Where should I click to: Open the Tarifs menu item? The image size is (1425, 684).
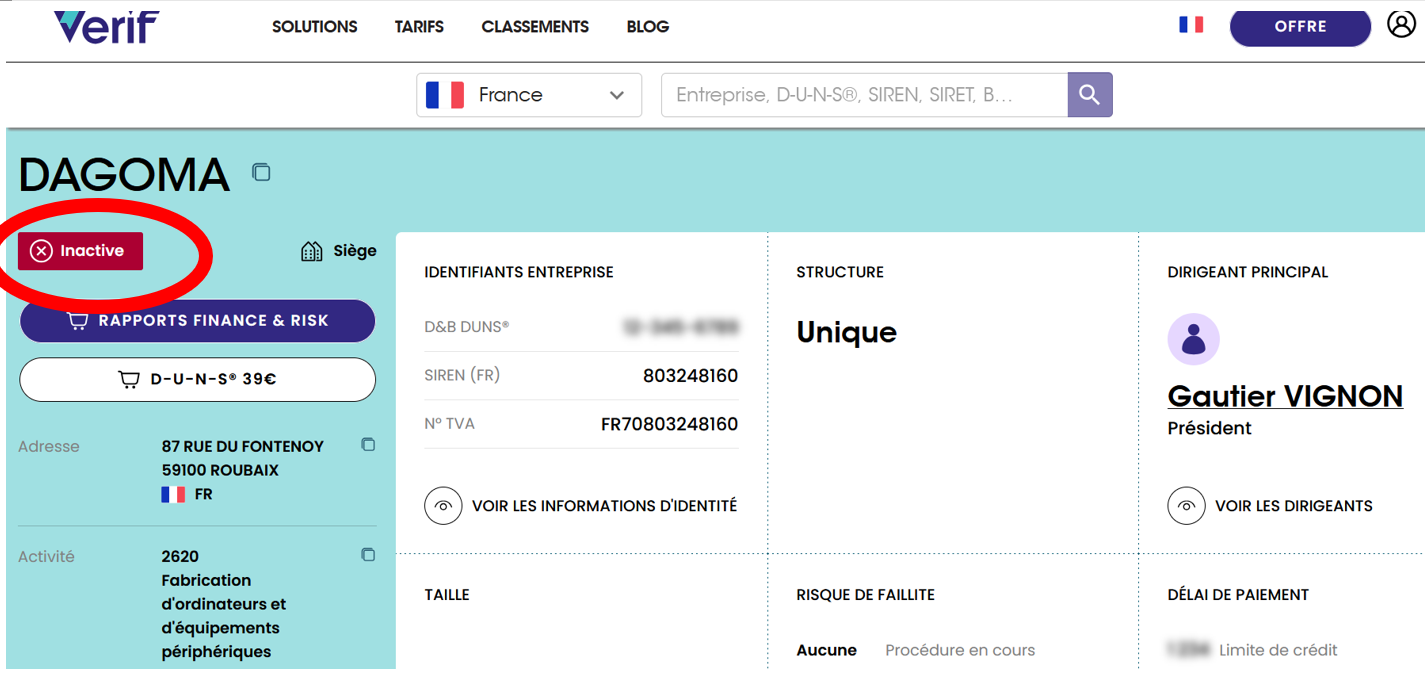click(x=419, y=27)
